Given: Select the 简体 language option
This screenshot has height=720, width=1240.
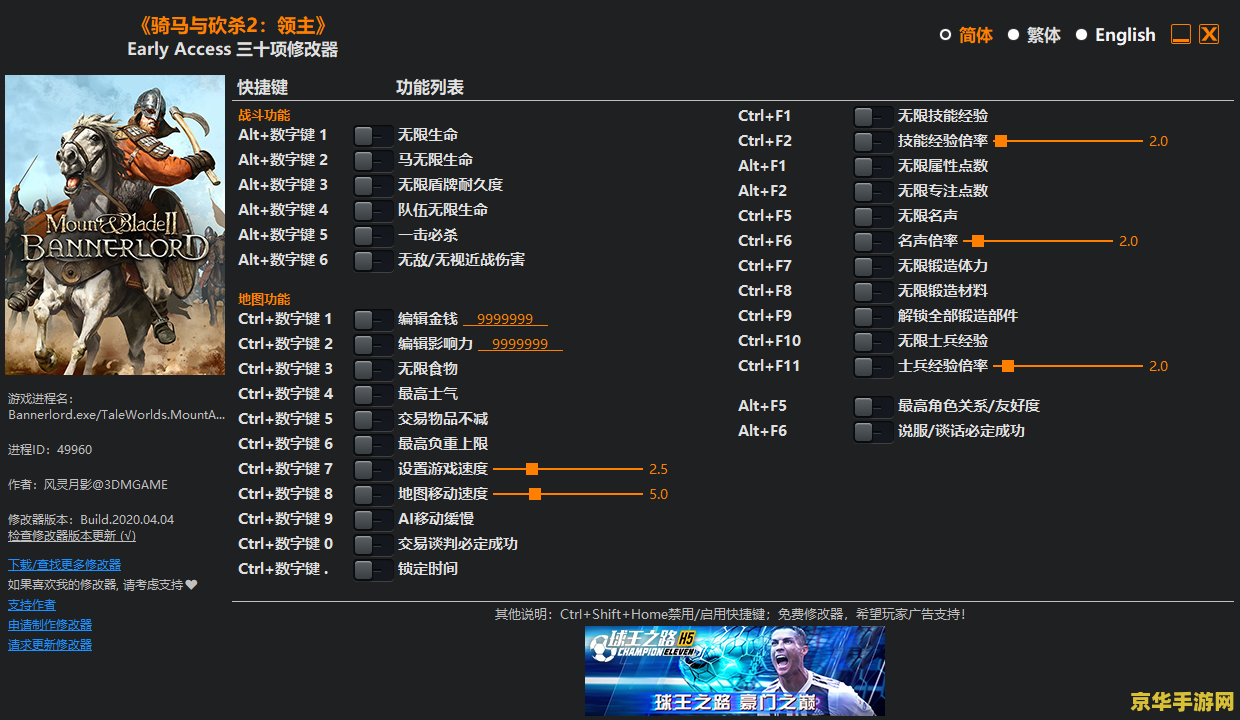Looking at the screenshot, I should (966, 35).
